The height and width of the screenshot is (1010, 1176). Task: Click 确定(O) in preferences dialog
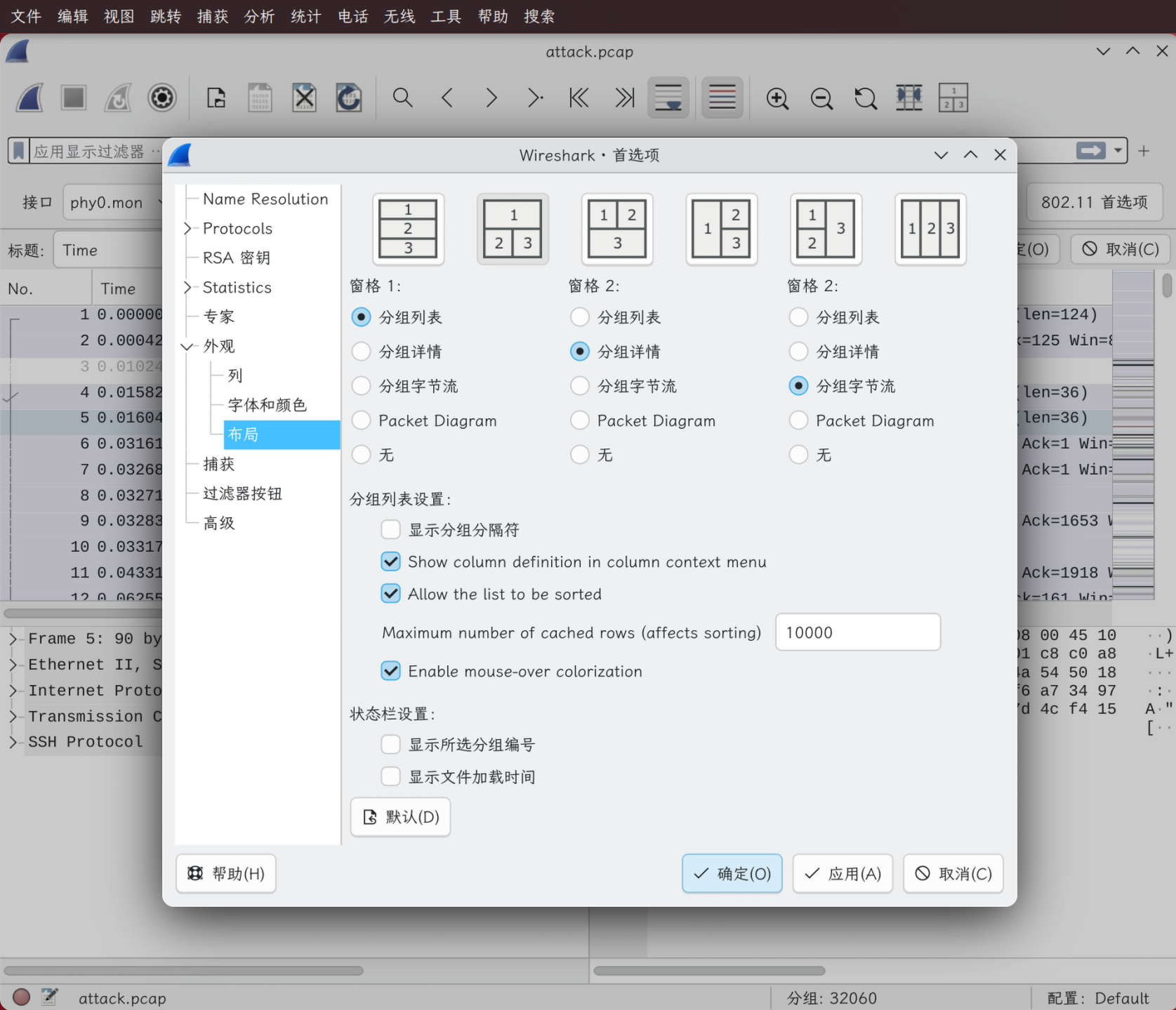(732, 873)
